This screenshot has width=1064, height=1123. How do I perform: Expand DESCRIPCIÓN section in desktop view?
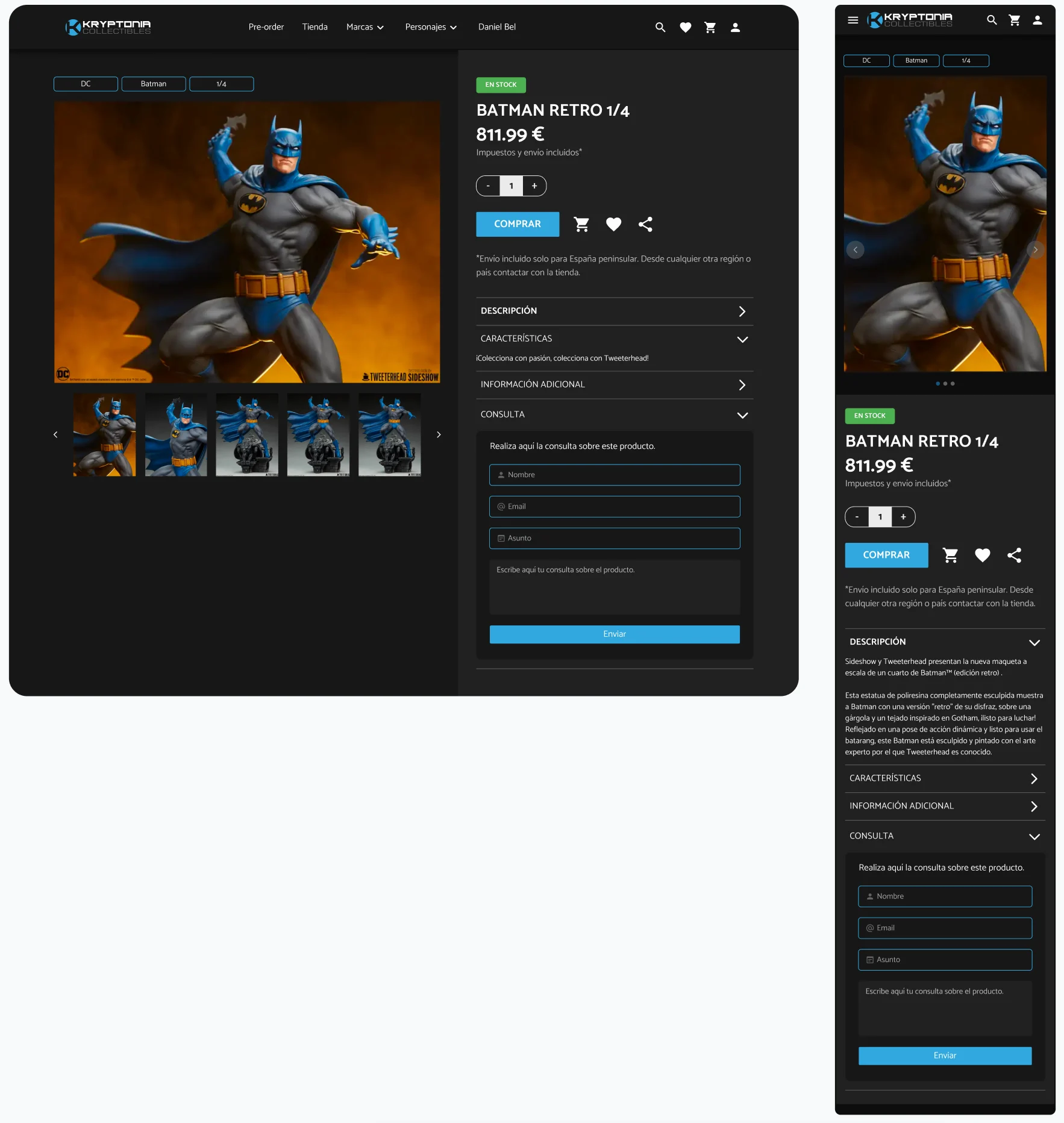point(615,311)
